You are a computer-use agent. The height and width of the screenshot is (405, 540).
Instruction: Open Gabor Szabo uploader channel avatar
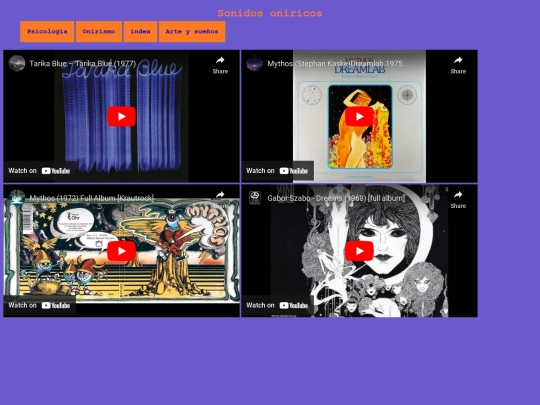click(x=255, y=198)
